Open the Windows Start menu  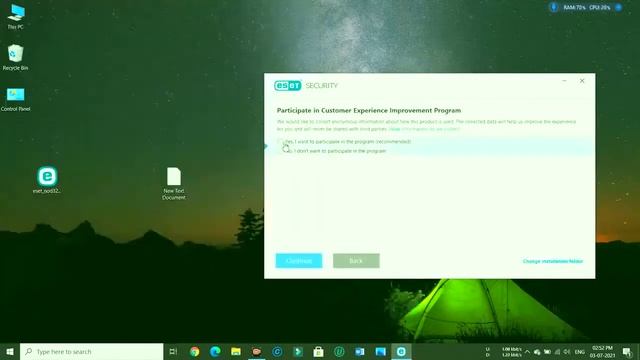[x=10, y=351]
